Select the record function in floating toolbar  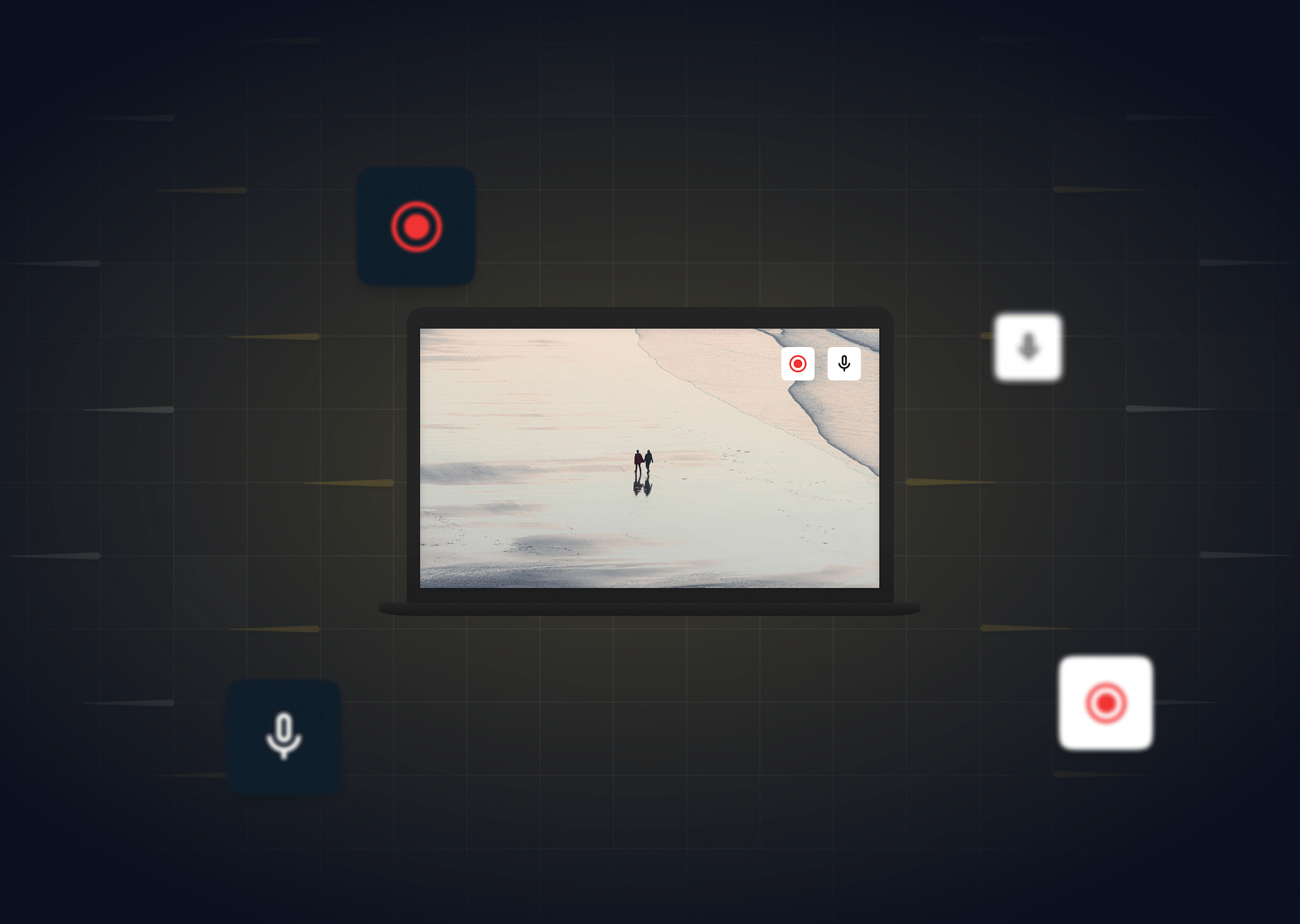(x=798, y=362)
